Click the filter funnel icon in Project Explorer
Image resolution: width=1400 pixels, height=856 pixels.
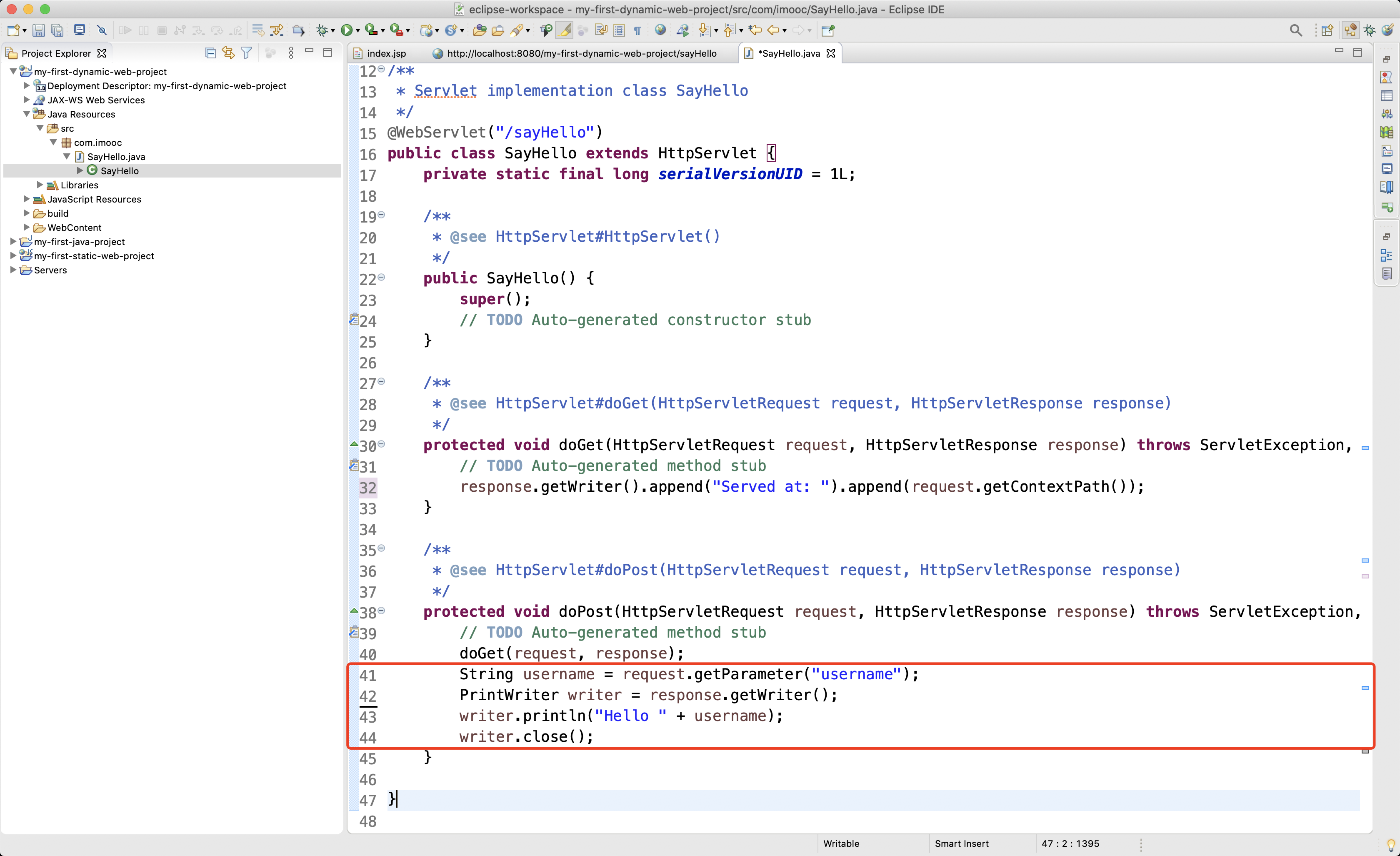pos(246,53)
